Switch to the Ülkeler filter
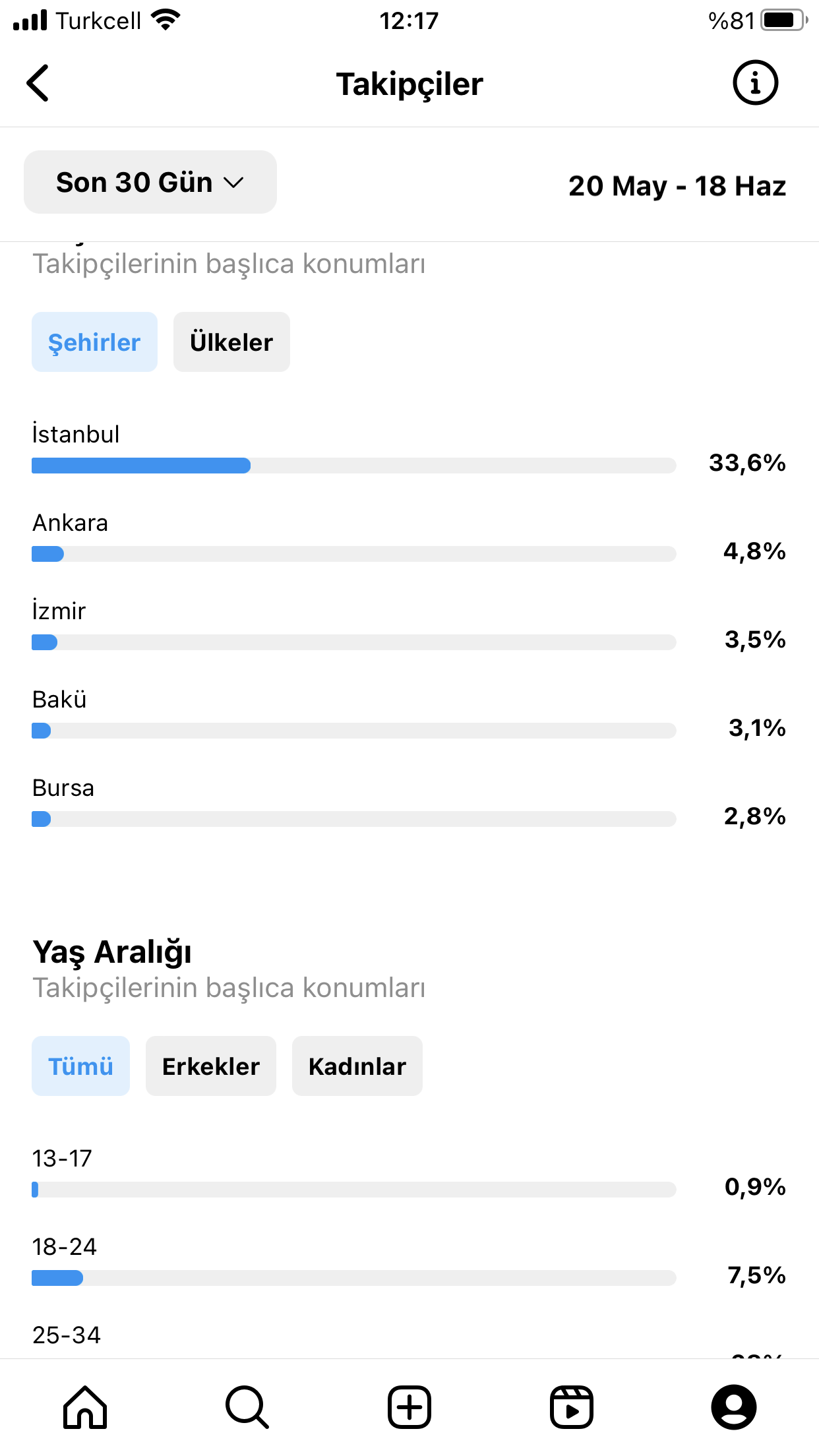819x1456 pixels. 231,342
